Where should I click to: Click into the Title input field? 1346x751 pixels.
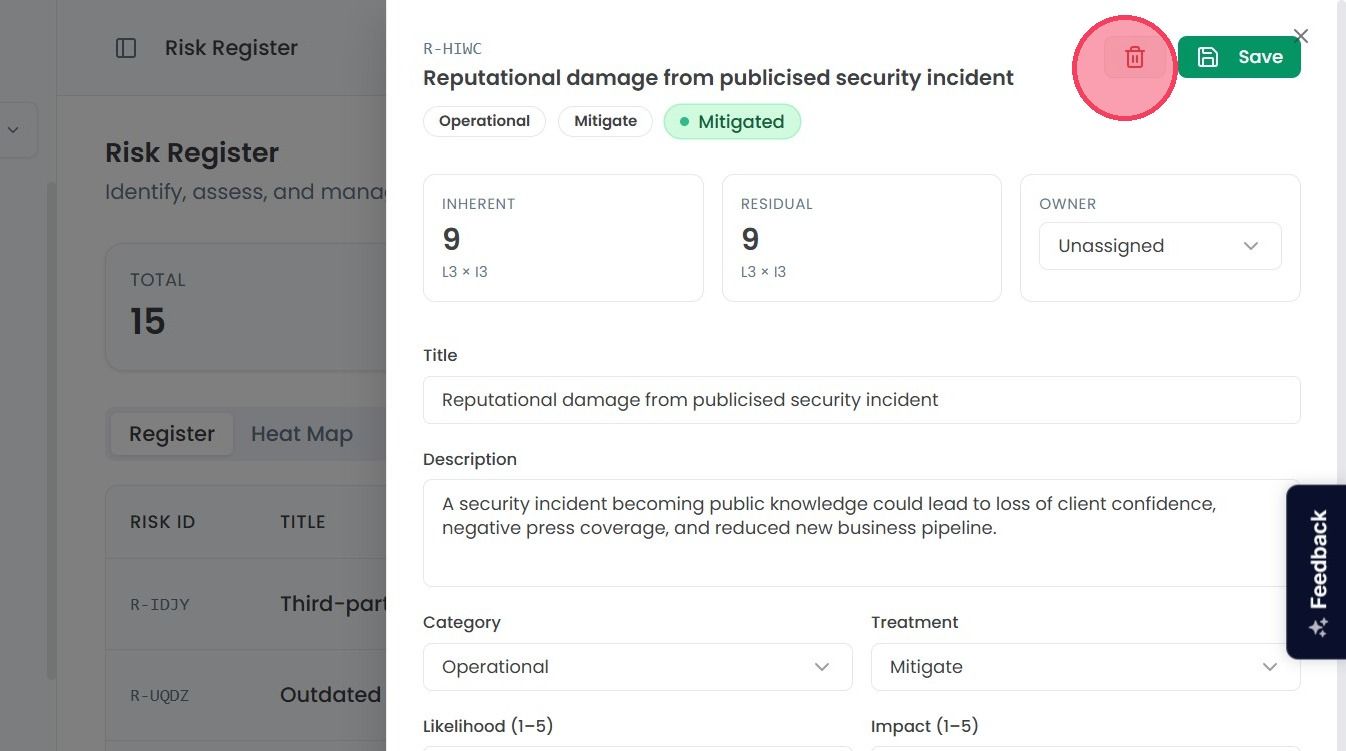[x=861, y=400]
